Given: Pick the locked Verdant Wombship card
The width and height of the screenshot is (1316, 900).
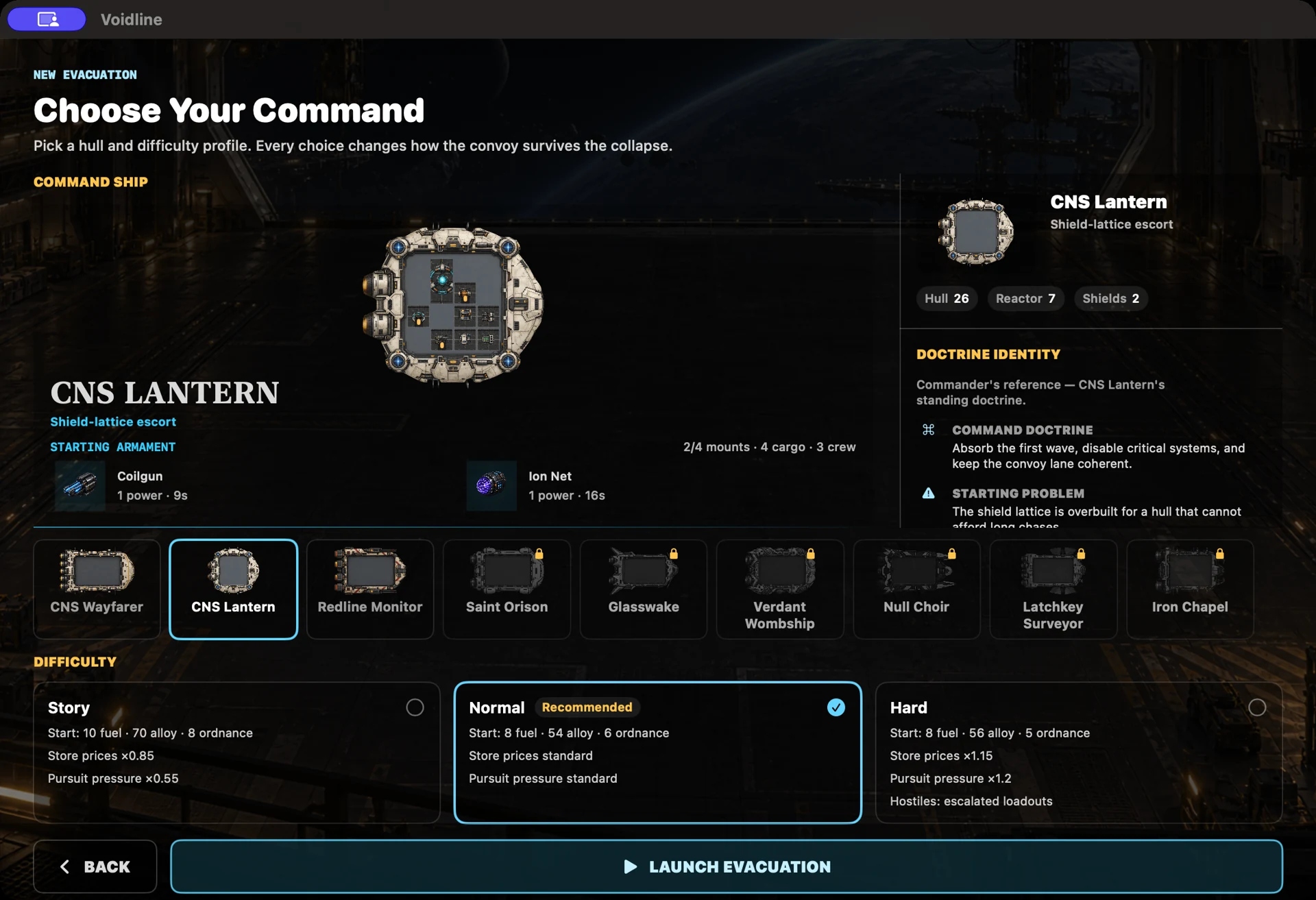Looking at the screenshot, I should (780, 589).
